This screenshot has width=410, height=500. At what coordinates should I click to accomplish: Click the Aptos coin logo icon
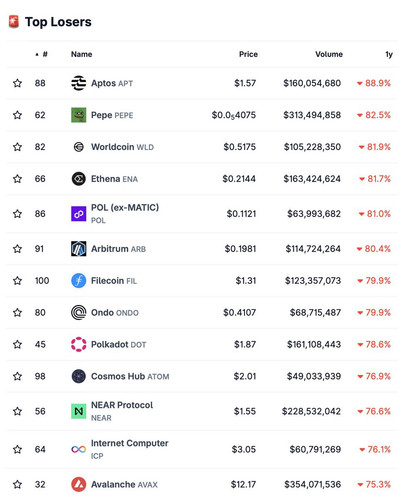click(79, 83)
